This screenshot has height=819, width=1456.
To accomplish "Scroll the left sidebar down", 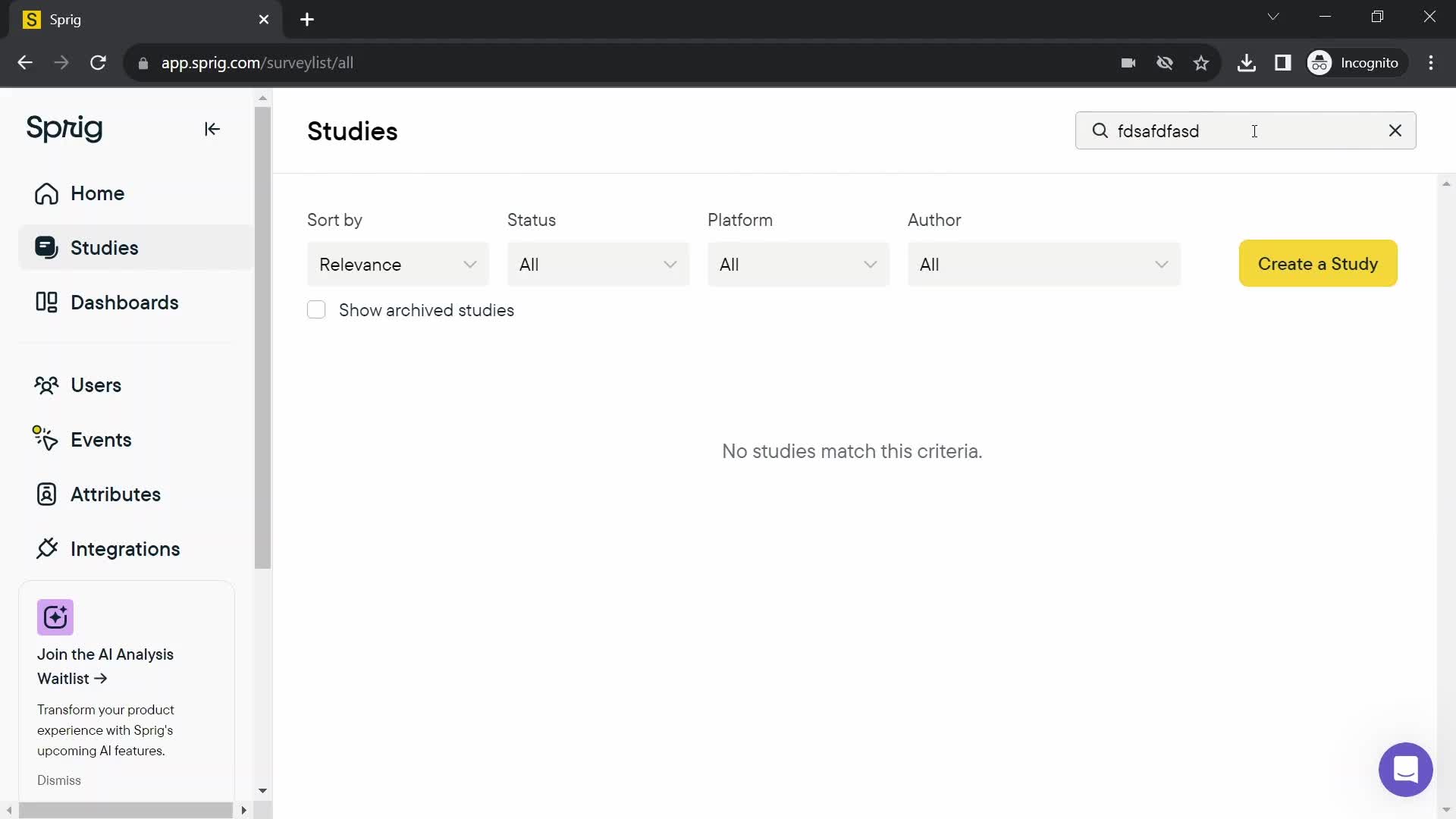I will [x=262, y=790].
